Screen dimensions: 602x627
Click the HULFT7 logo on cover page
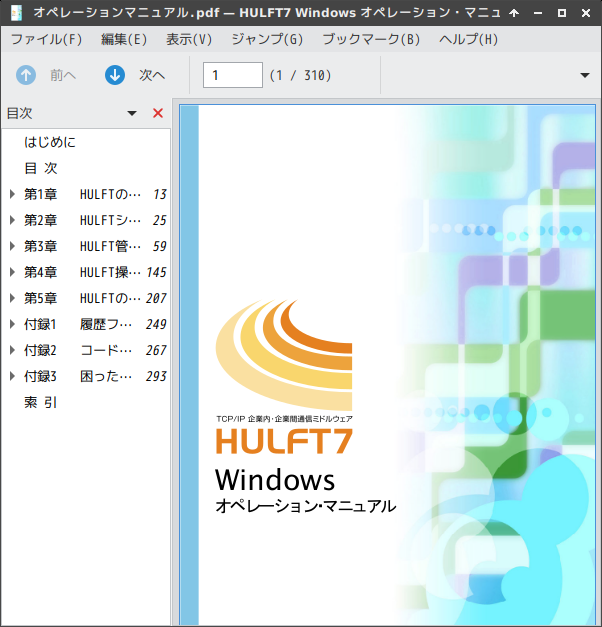284,441
